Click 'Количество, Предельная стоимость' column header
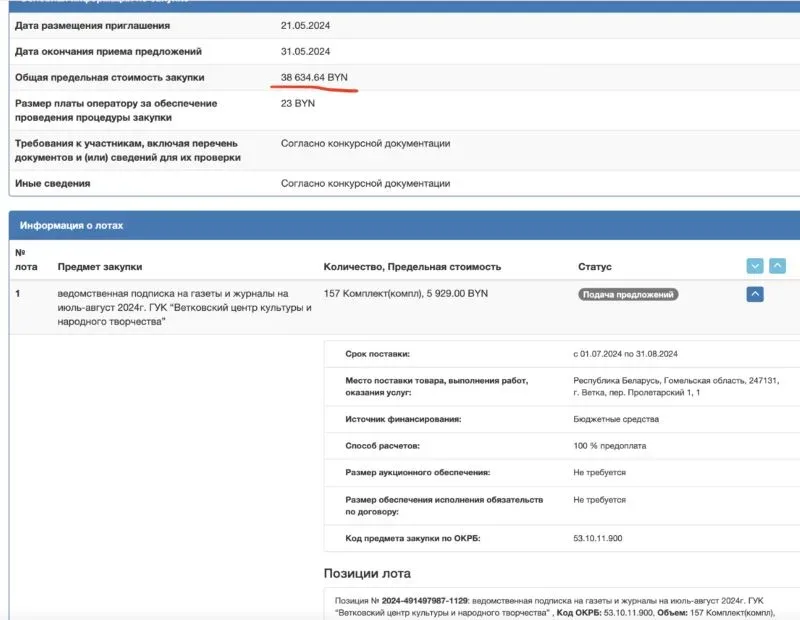This screenshot has height=620, width=800. pyautogui.click(x=412, y=267)
